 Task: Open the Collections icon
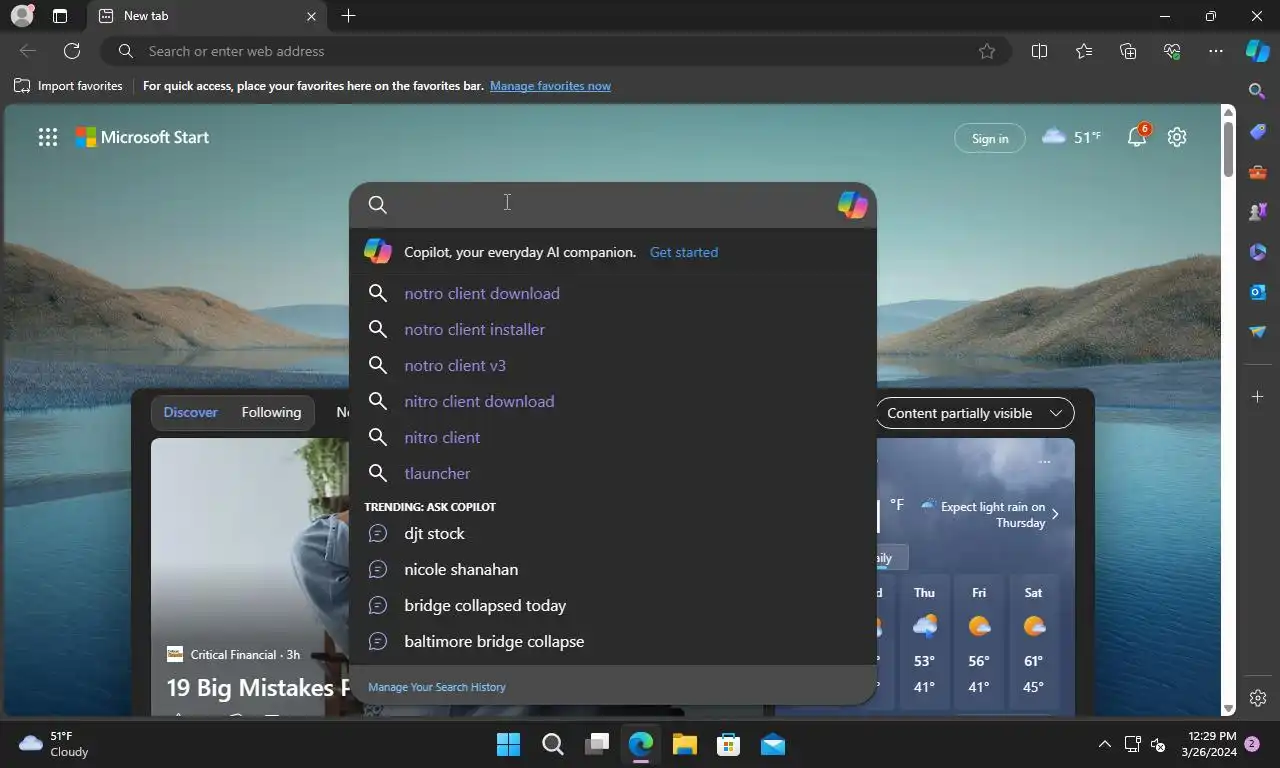(x=1128, y=51)
